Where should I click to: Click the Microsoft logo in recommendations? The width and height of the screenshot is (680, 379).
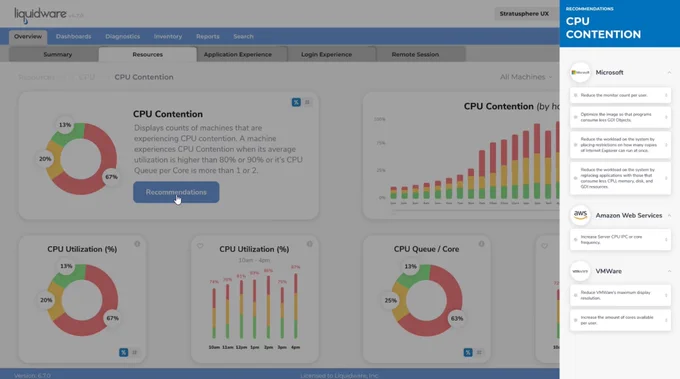pos(580,72)
